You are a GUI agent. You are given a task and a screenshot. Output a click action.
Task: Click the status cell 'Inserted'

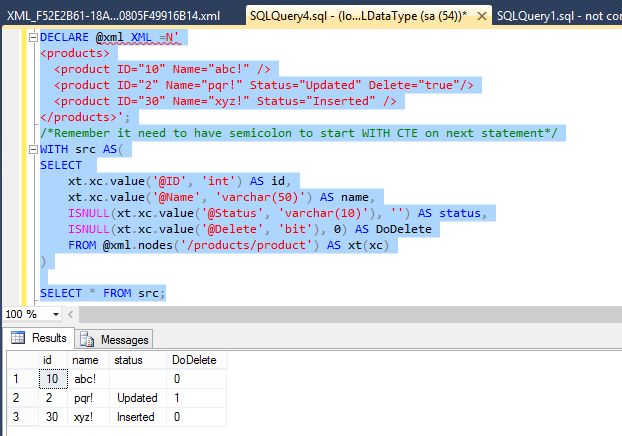(x=138, y=417)
